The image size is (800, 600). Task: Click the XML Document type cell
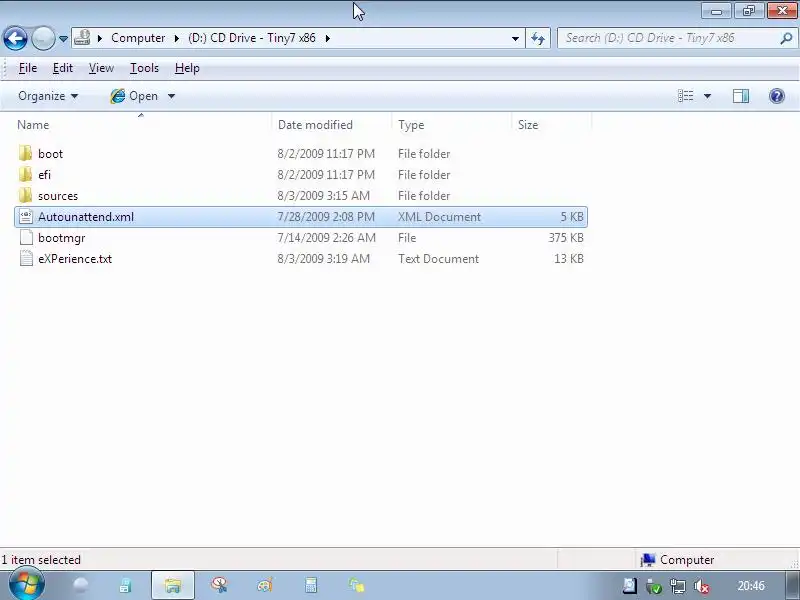click(439, 217)
